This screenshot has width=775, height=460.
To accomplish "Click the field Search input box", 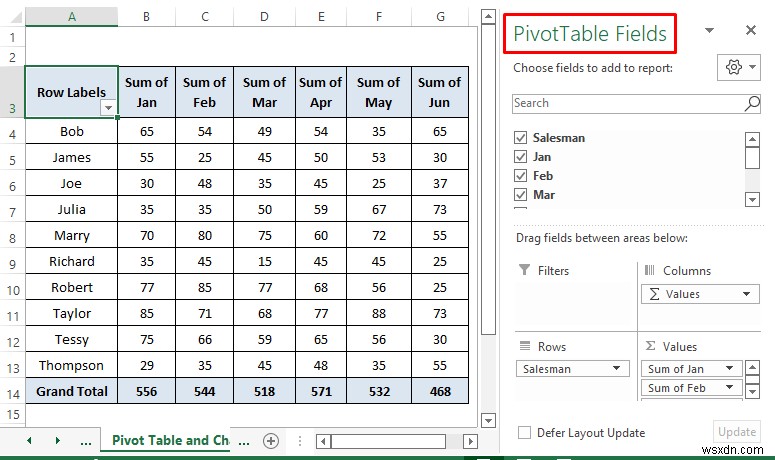I will coord(629,104).
